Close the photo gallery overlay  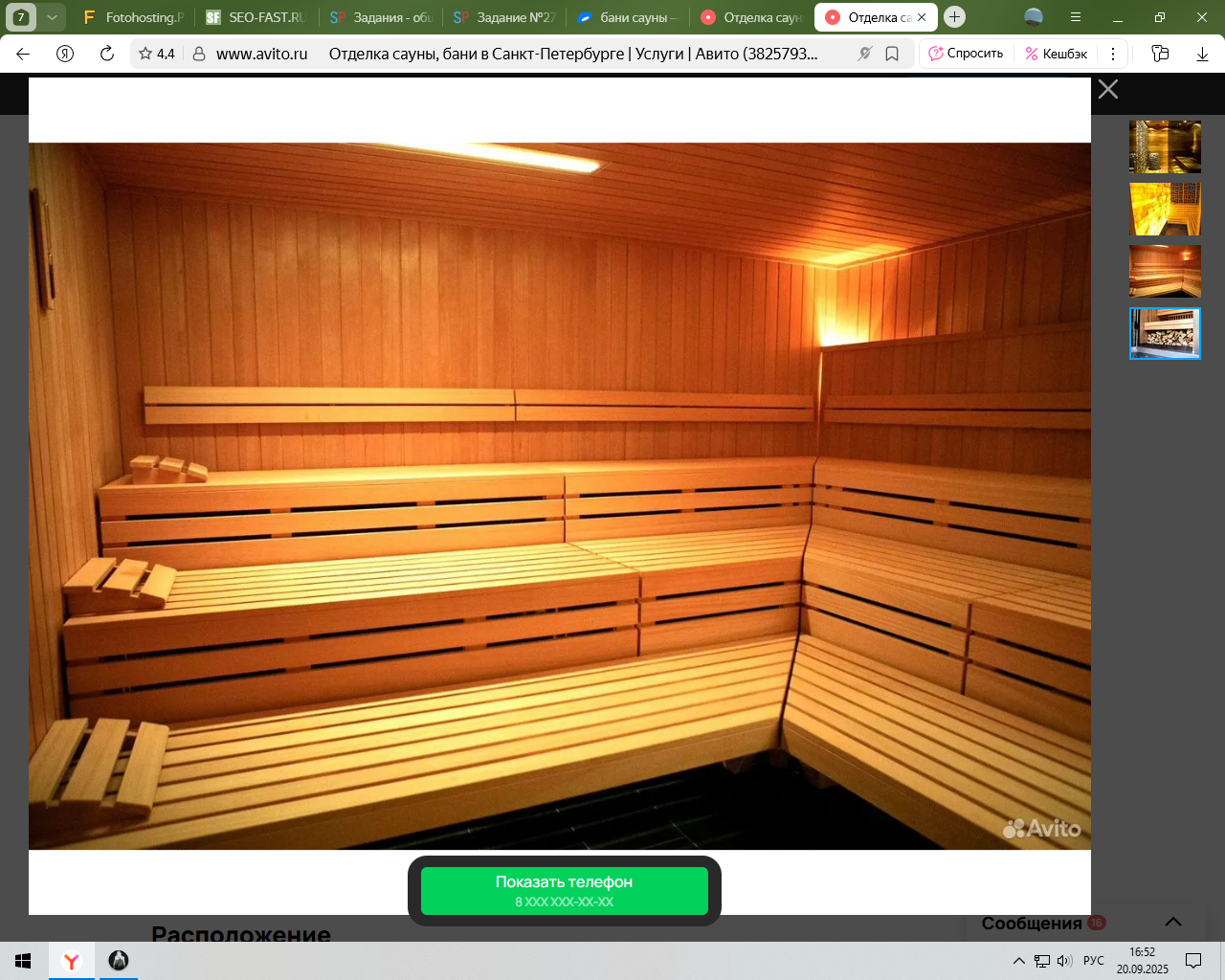(1108, 90)
